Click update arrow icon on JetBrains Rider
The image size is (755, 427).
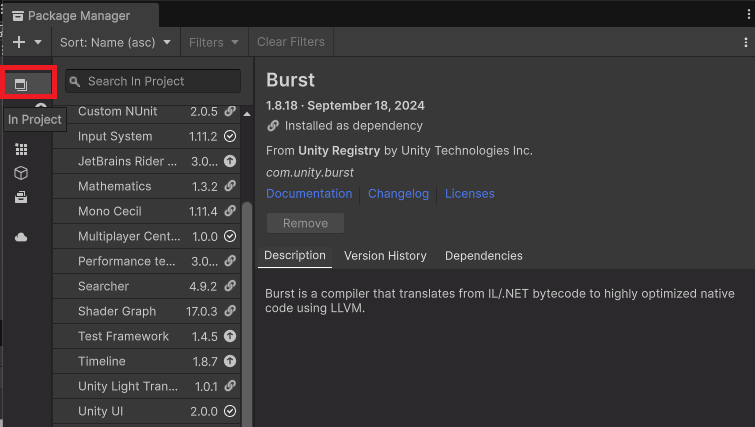(x=230, y=161)
